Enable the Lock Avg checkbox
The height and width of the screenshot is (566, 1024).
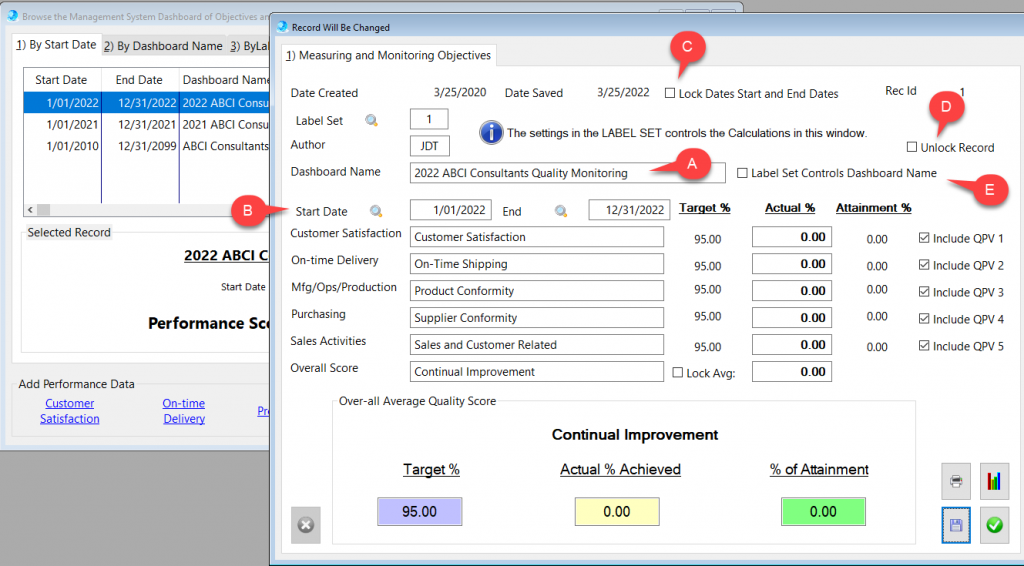tap(678, 373)
